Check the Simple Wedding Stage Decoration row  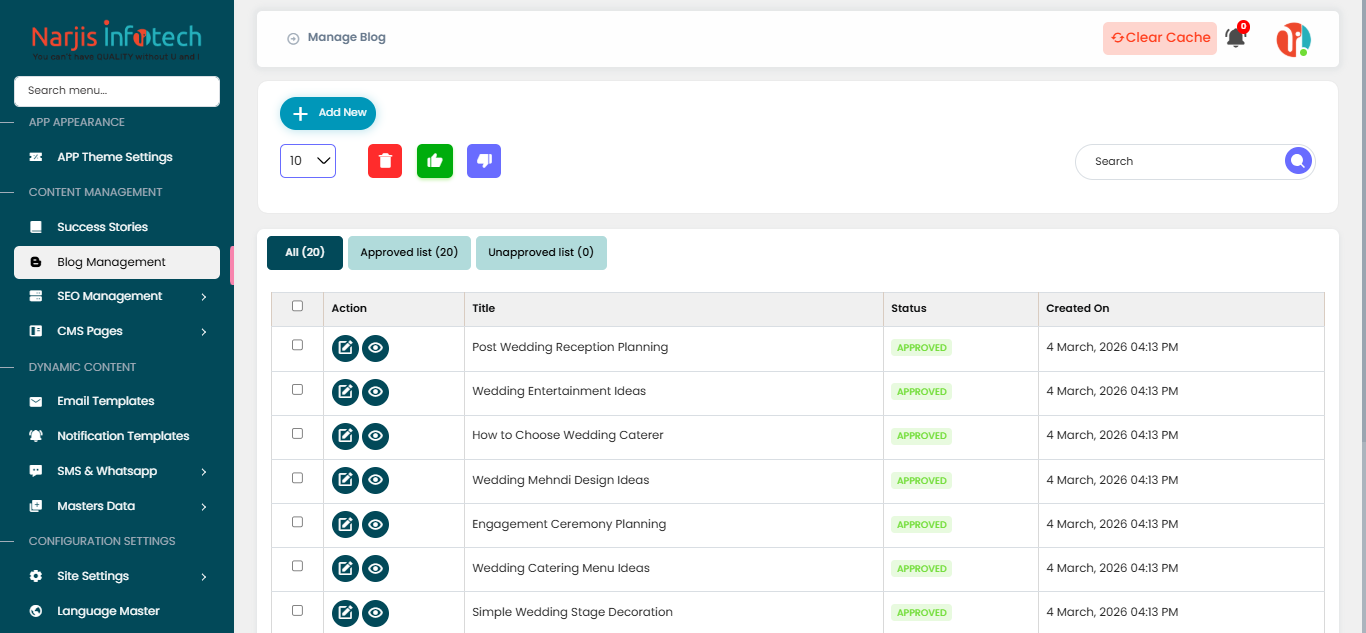coord(297,609)
